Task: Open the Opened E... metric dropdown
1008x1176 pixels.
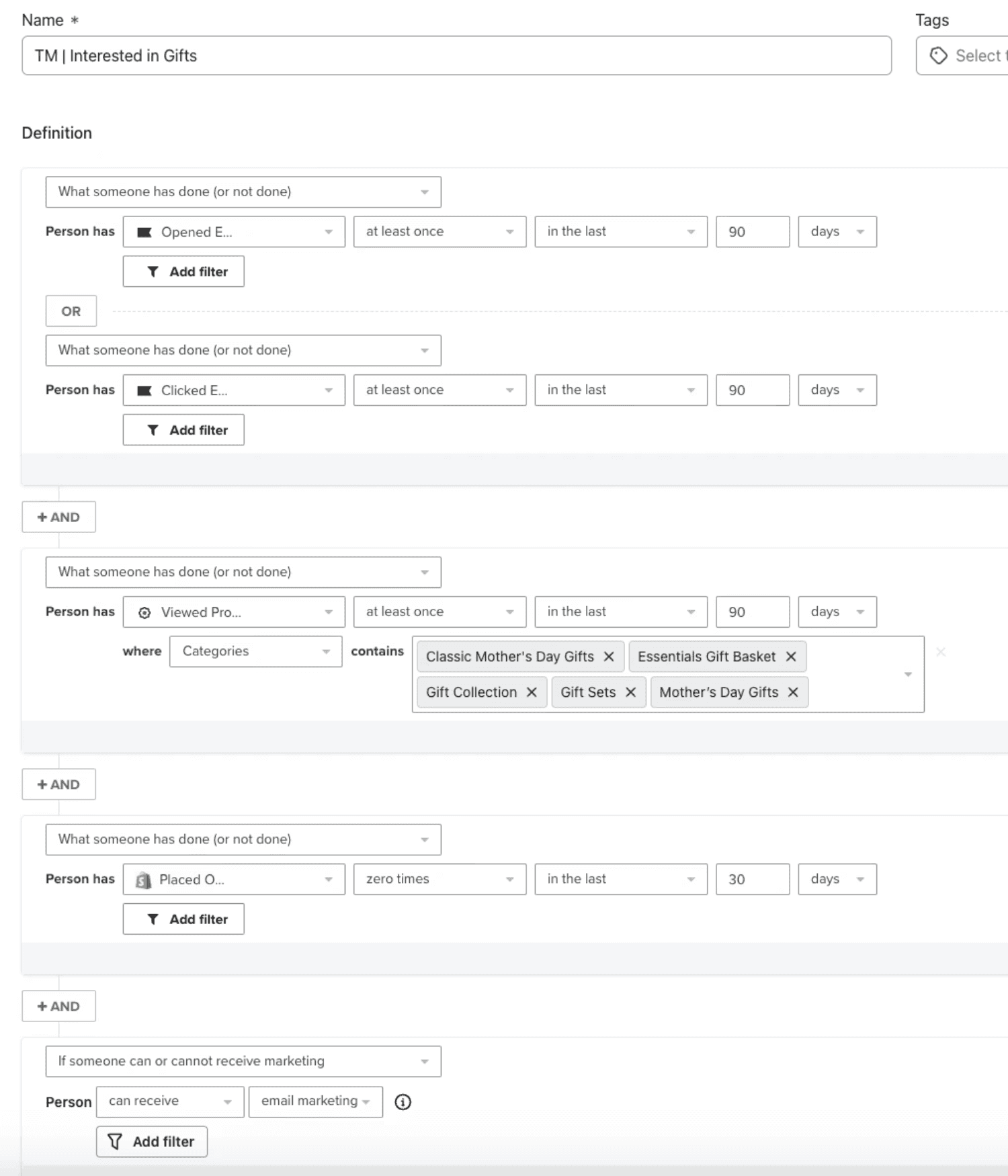Action: (x=234, y=232)
